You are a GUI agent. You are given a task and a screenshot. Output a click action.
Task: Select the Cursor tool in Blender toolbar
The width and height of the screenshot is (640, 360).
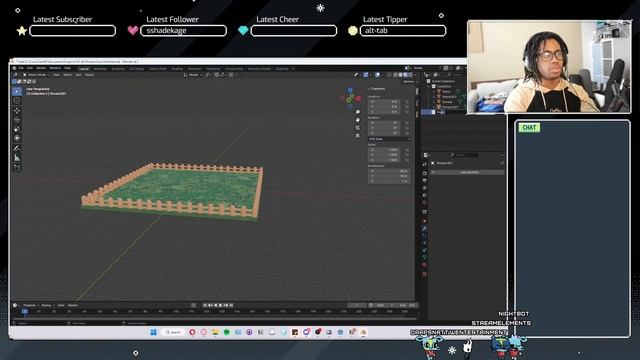coord(17,101)
